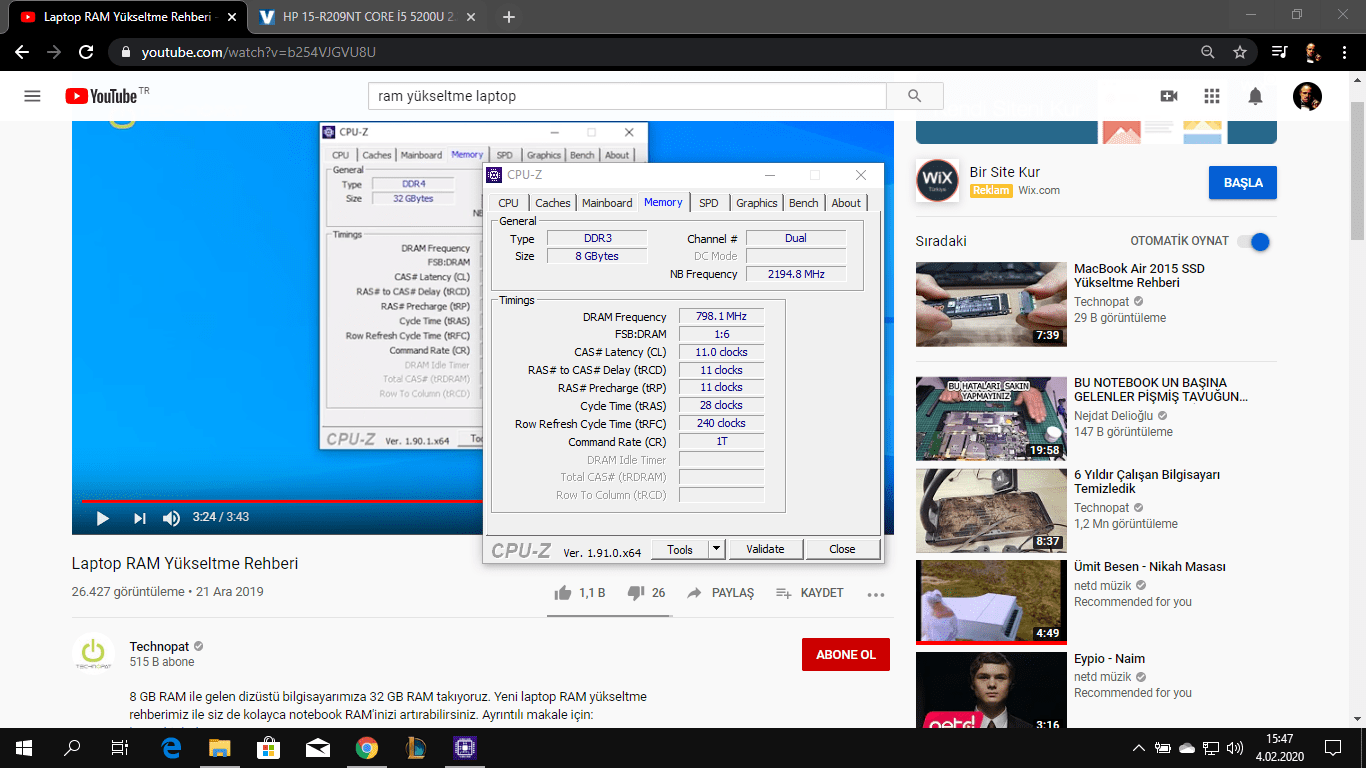
Task: Bookmark this page with the star icon
Action: [x=1240, y=52]
